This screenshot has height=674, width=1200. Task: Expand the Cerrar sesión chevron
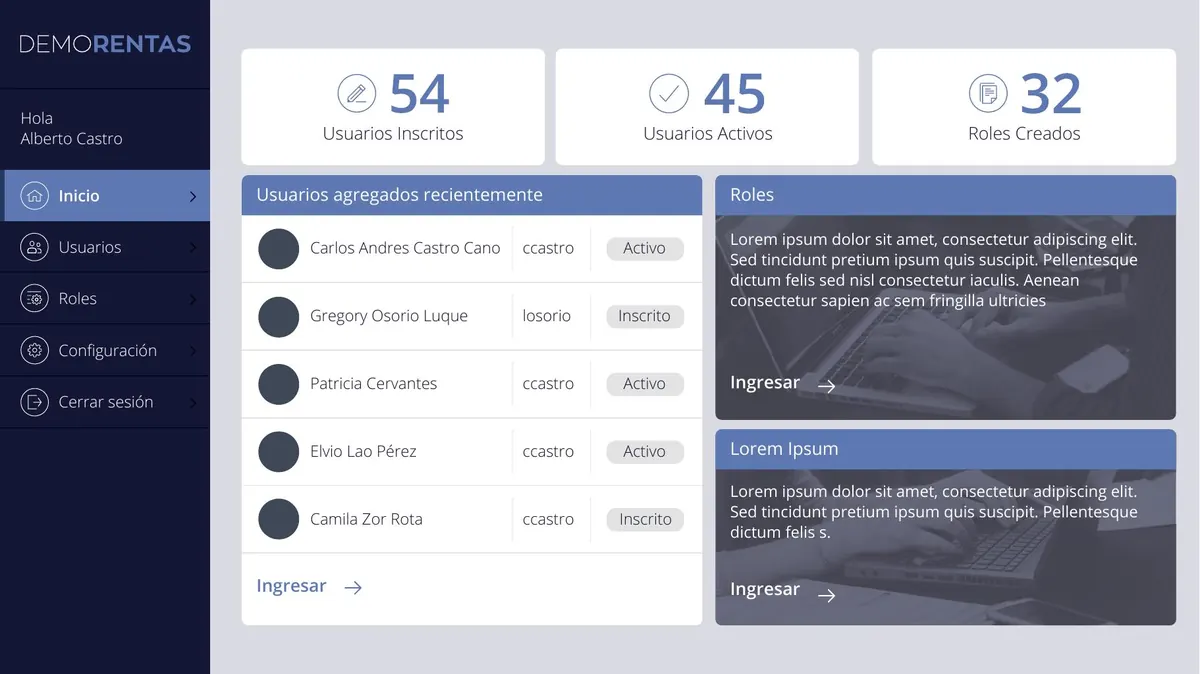pos(193,403)
